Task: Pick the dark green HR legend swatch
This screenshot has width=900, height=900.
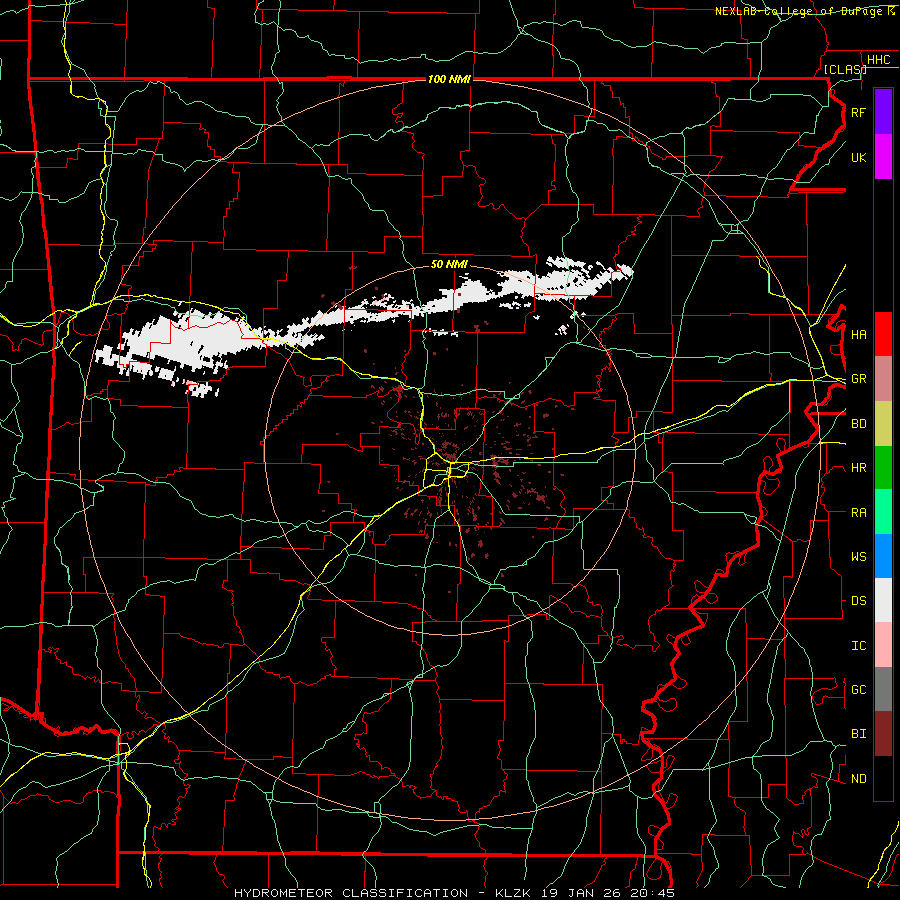Action: tap(883, 468)
